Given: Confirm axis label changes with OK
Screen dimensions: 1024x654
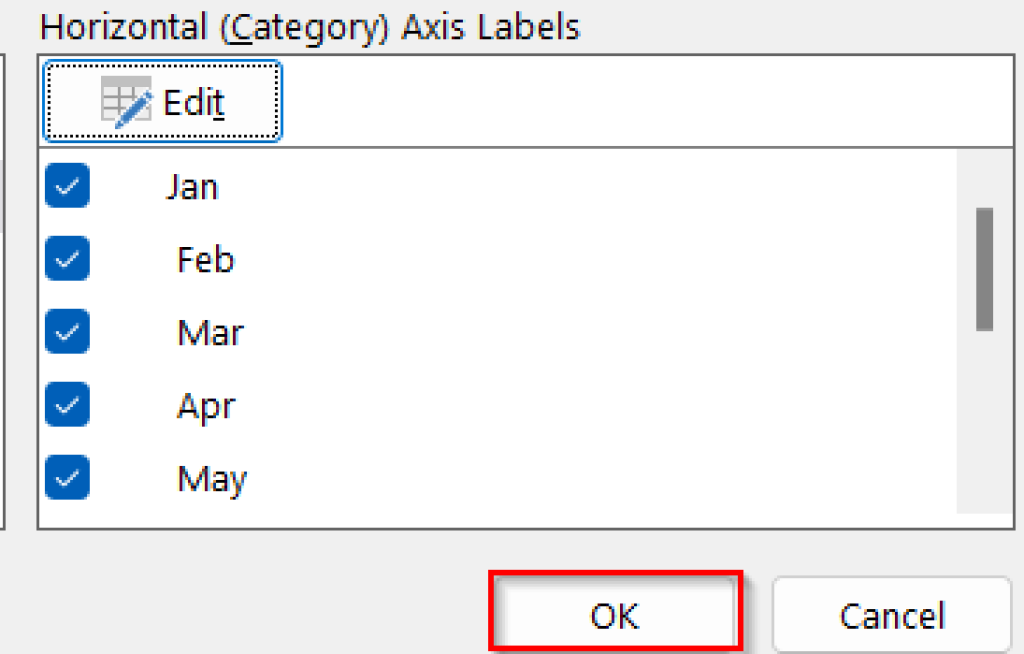Looking at the screenshot, I should pyautogui.click(x=615, y=614).
